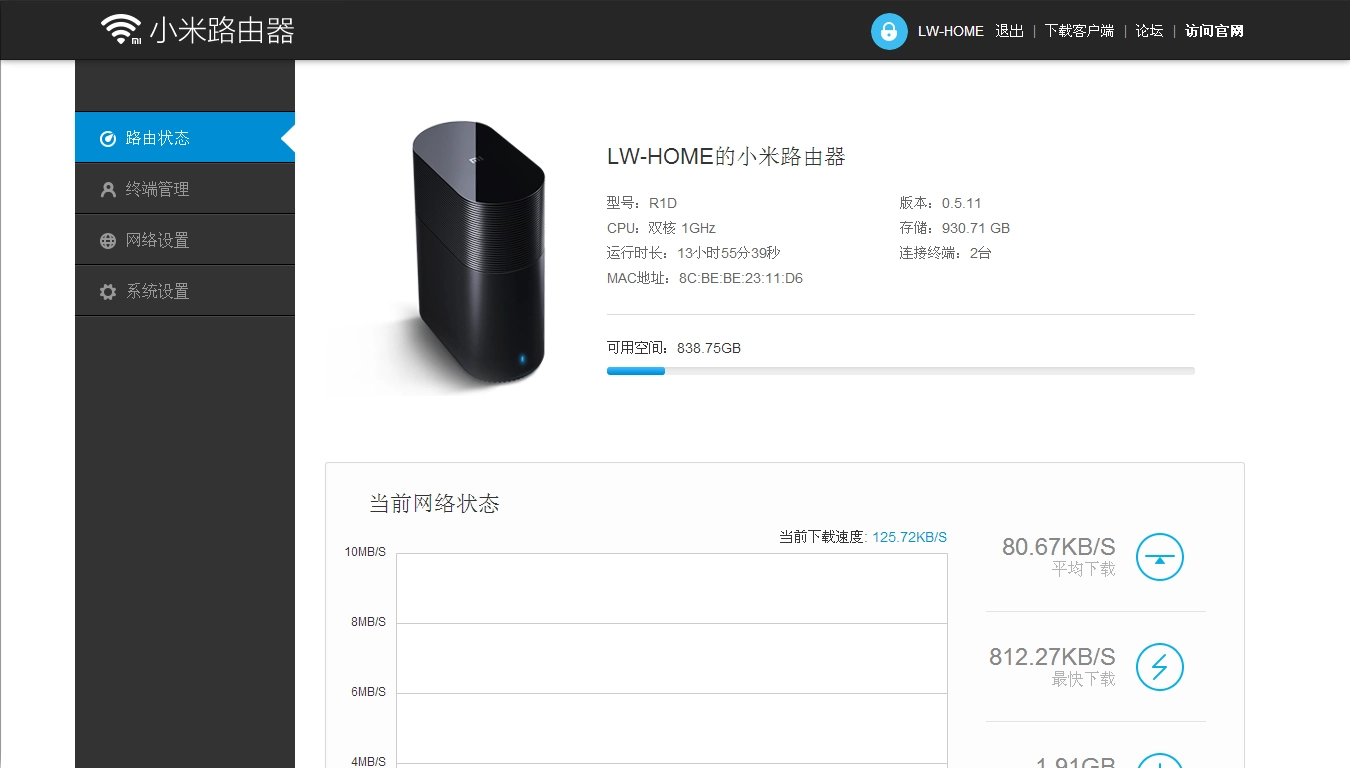The image size is (1350, 768).
Task: Click the 812.27KB/S fastest download value
Action: tap(1052, 657)
